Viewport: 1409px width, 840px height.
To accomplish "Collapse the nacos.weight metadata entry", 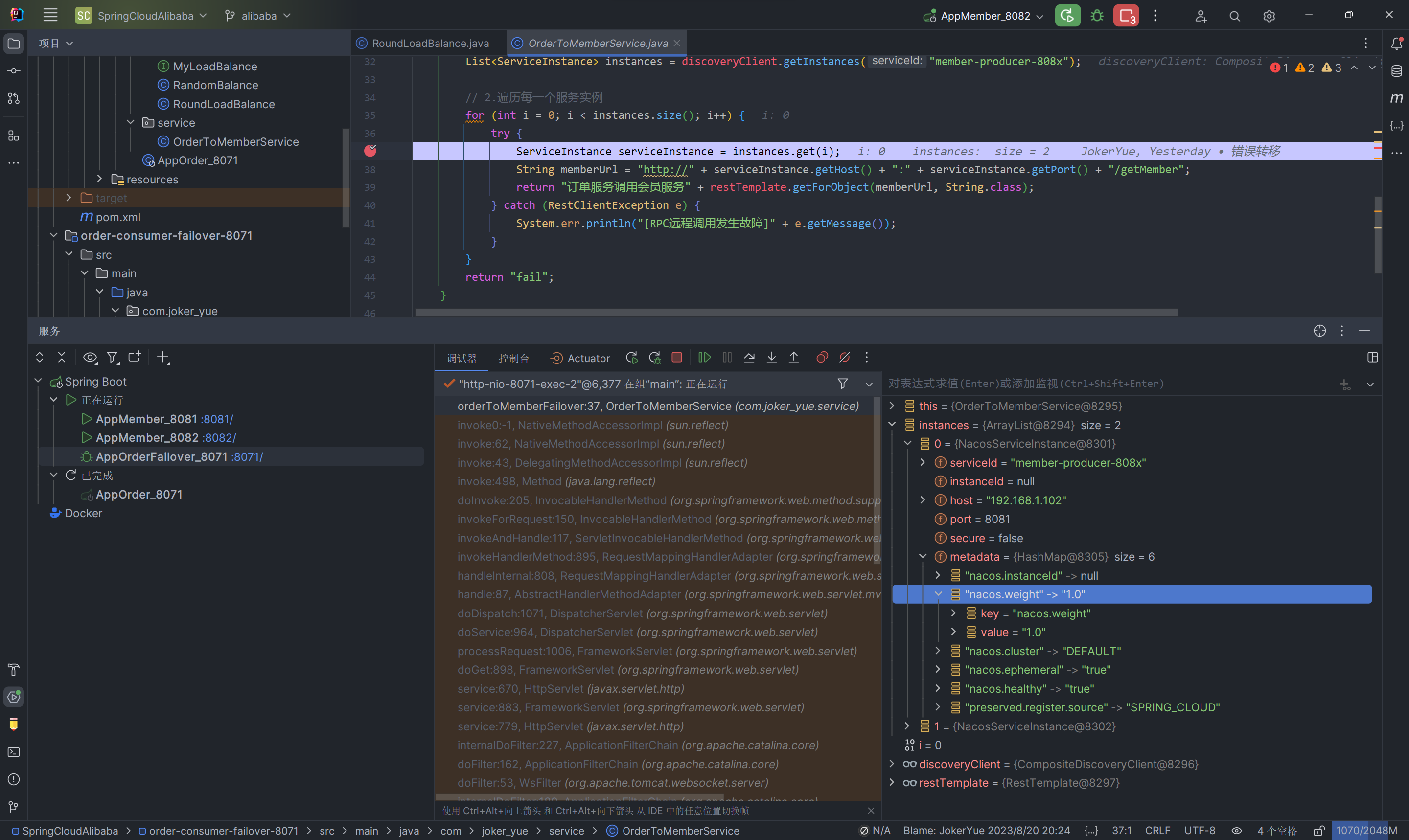I will pos(938,594).
